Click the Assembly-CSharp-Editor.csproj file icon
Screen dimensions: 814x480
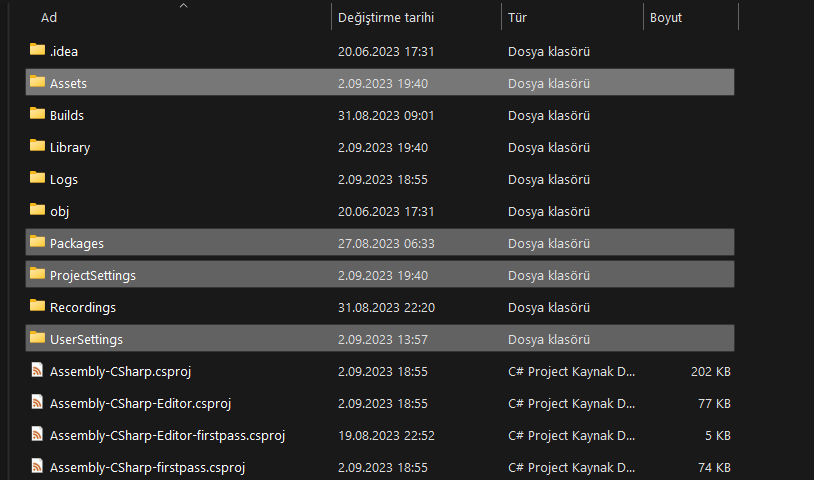pyautogui.click(x=38, y=403)
